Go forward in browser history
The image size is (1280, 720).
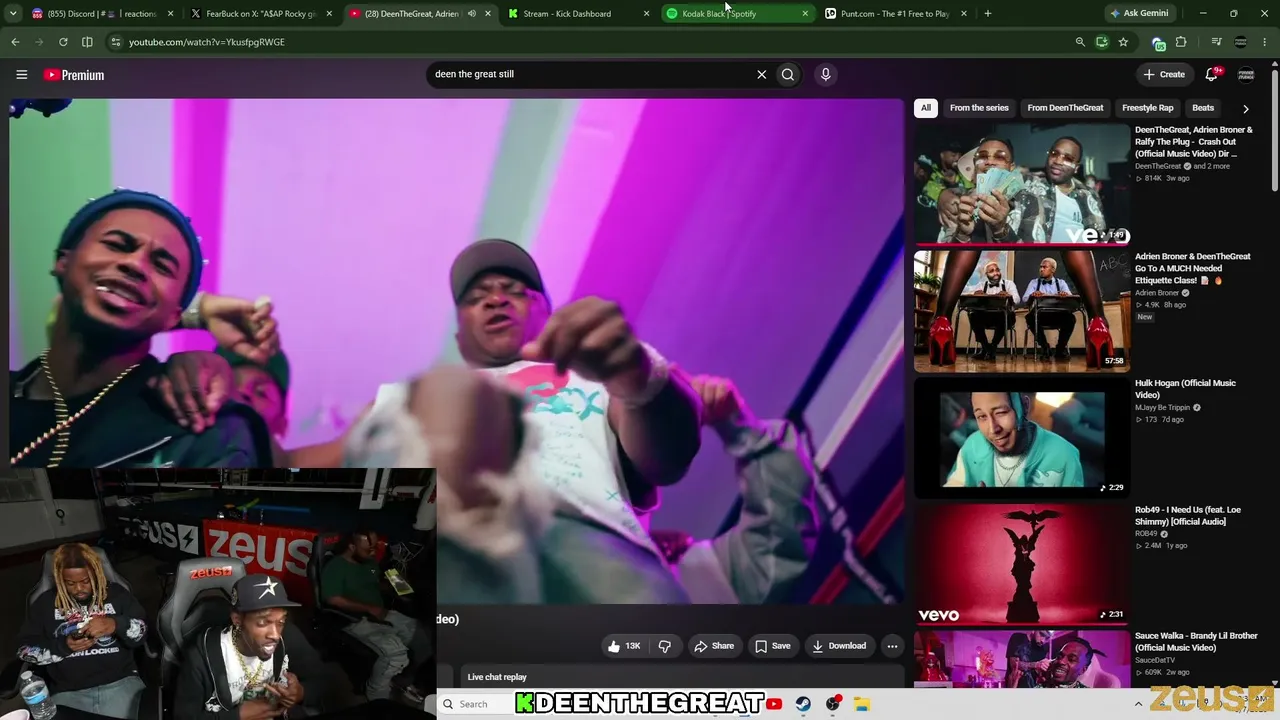tap(39, 42)
